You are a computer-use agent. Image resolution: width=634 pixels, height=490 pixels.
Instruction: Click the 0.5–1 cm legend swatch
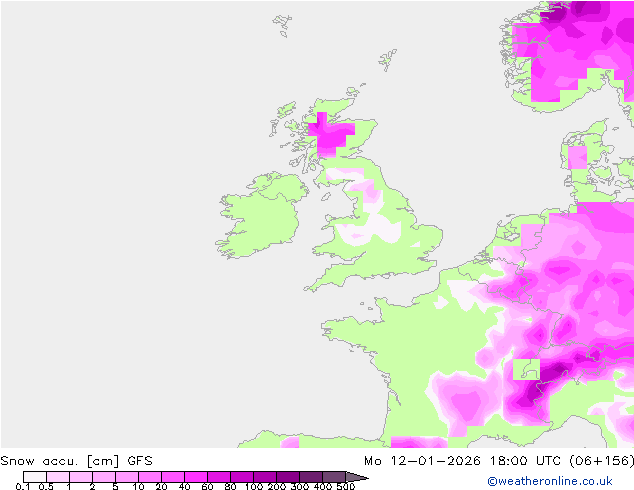[58, 477]
